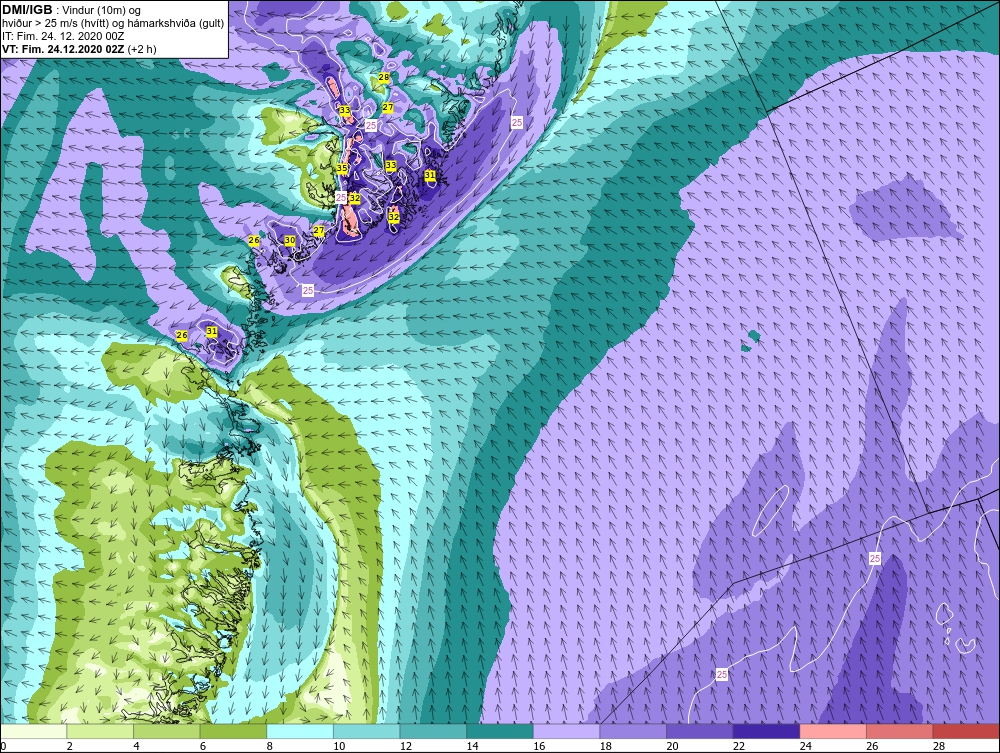Pick the violet swatch between 20 and 22
This screenshot has width=1000, height=753.
click(x=700, y=731)
